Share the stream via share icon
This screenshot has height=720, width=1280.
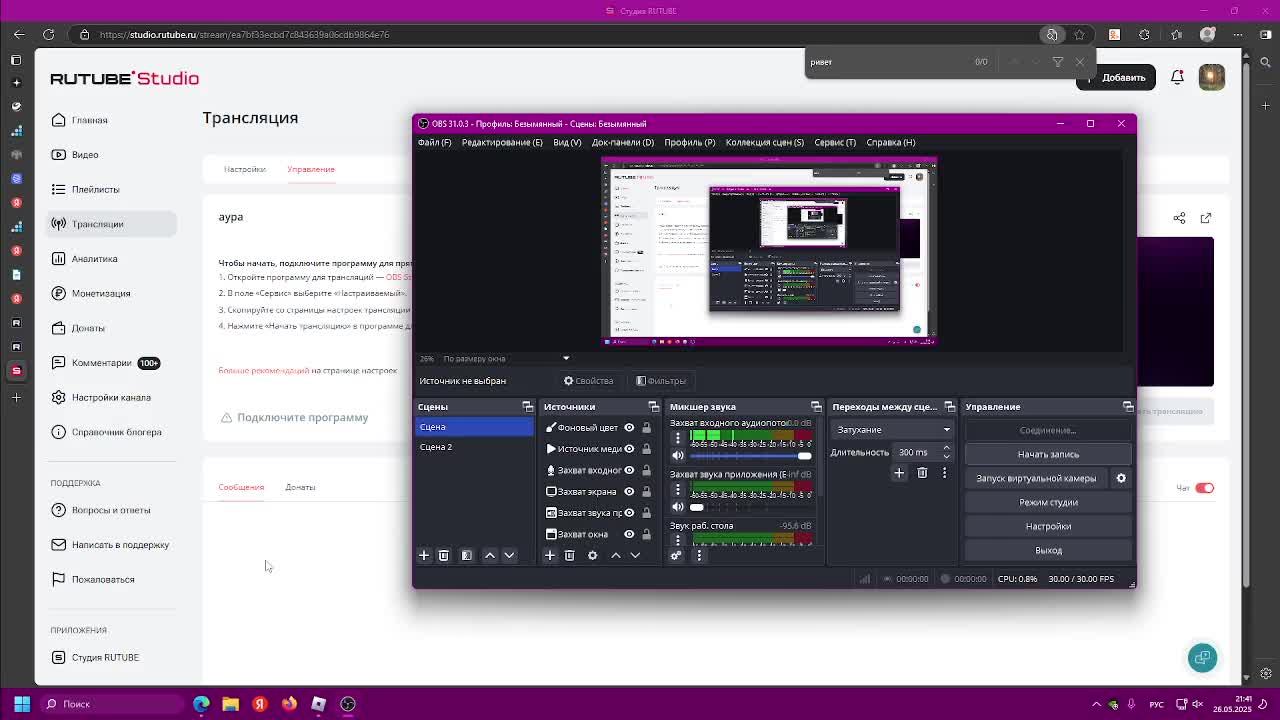click(x=1180, y=218)
